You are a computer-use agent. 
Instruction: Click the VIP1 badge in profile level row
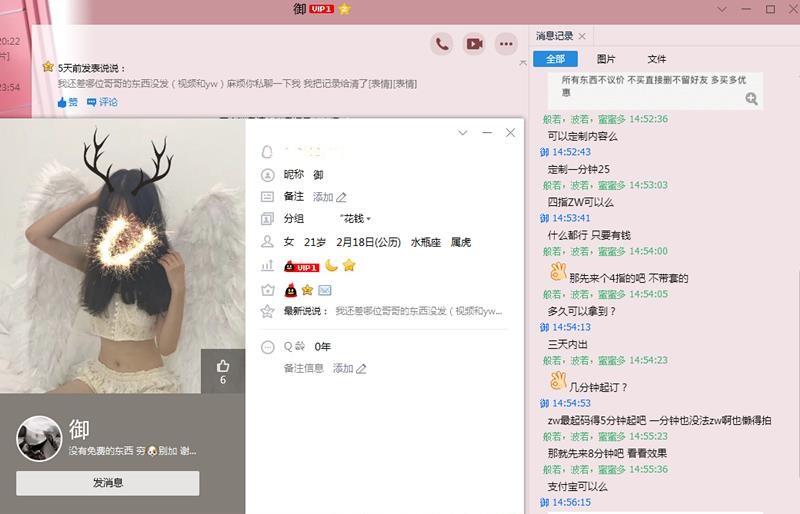(302, 266)
